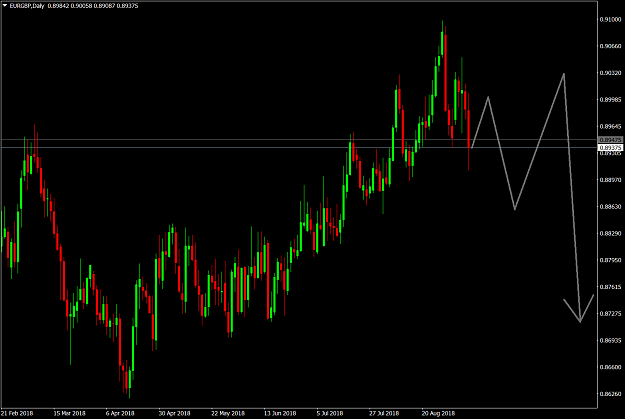The width and height of the screenshot is (625, 419).
Task: Click the 0.86600 price axis label
Action: 611,367
